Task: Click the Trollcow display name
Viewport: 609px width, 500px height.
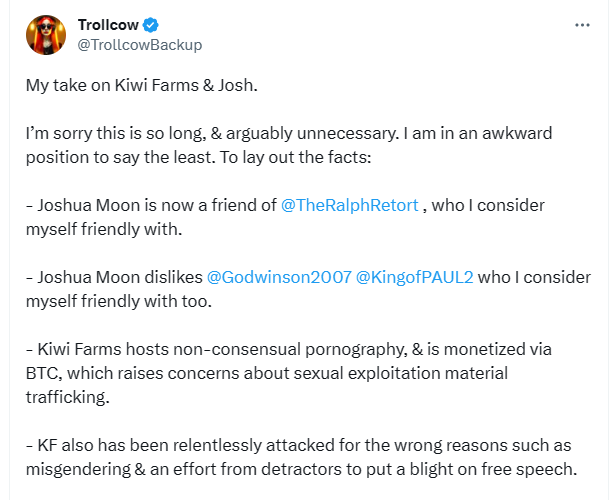Action: (109, 25)
